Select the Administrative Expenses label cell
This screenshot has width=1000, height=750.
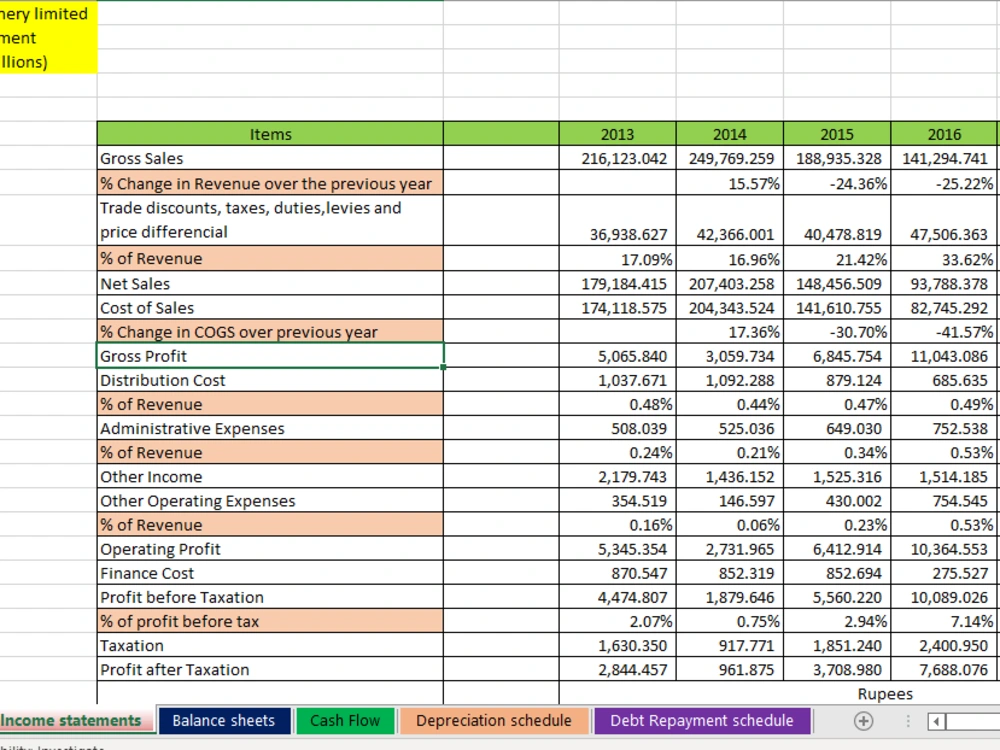270,429
